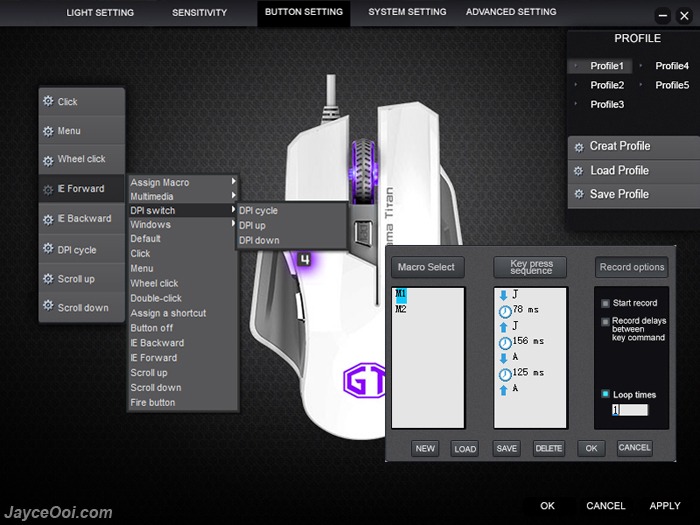Image resolution: width=700 pixels, height=525 pixels.
Task: Click the NEW macro button
Action: (x=425, y=449)
